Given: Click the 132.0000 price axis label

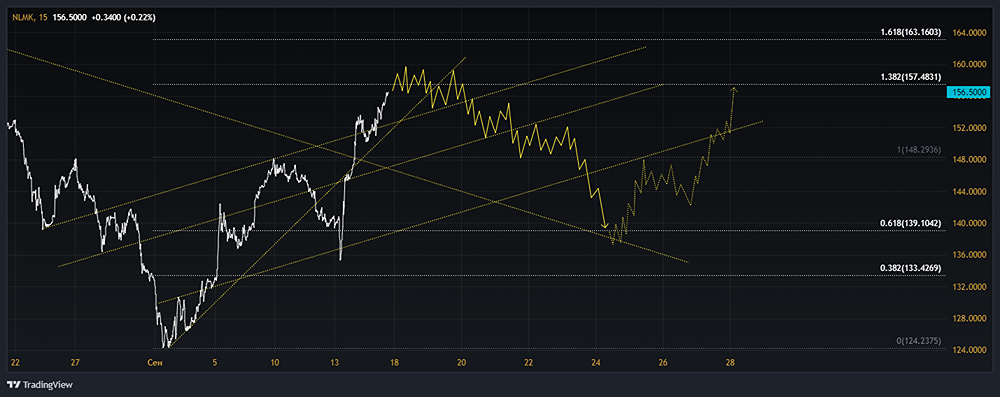Looking at the screenshot, I should tap(969, 287).
